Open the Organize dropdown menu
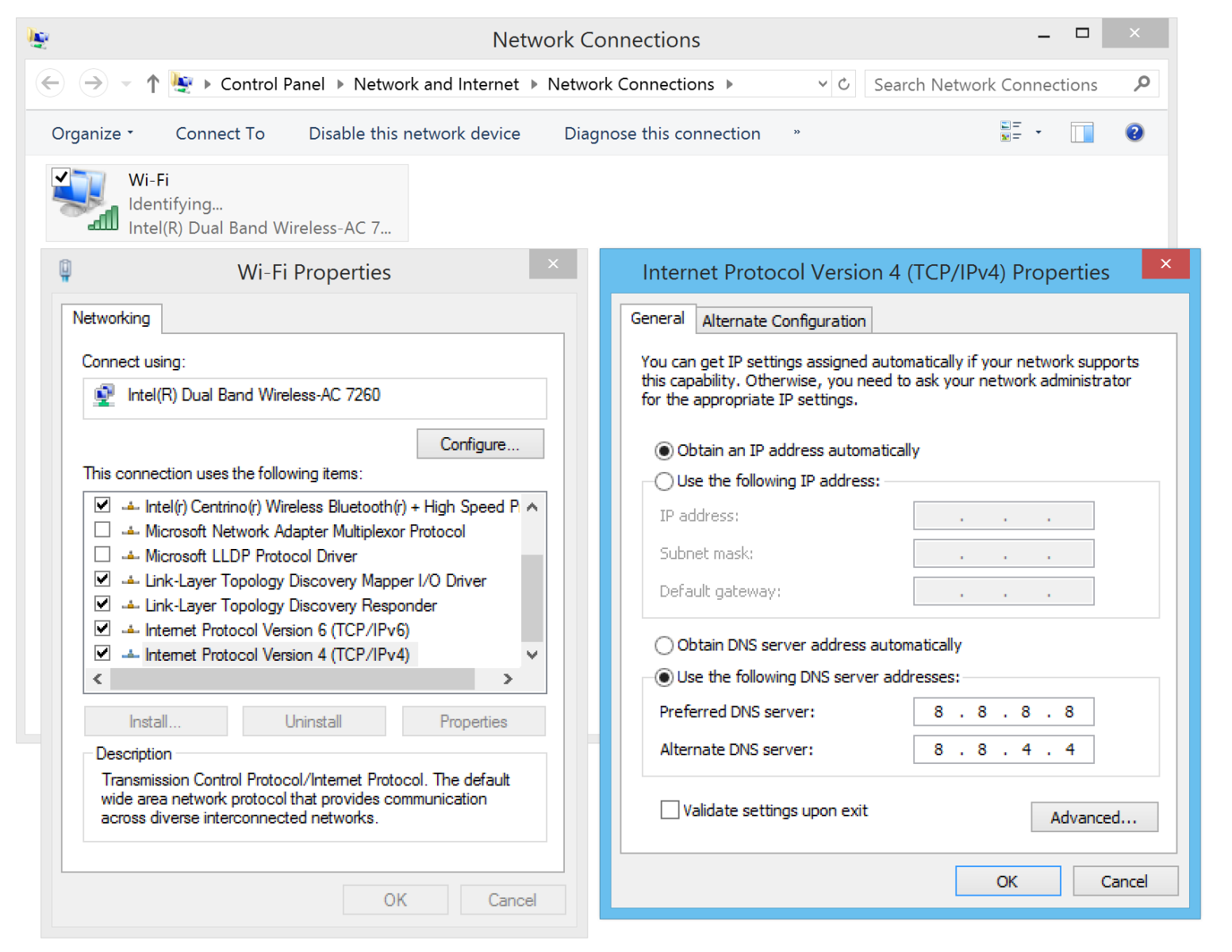This screenshot has height=952, width=1232. click(x=92, y=133)
